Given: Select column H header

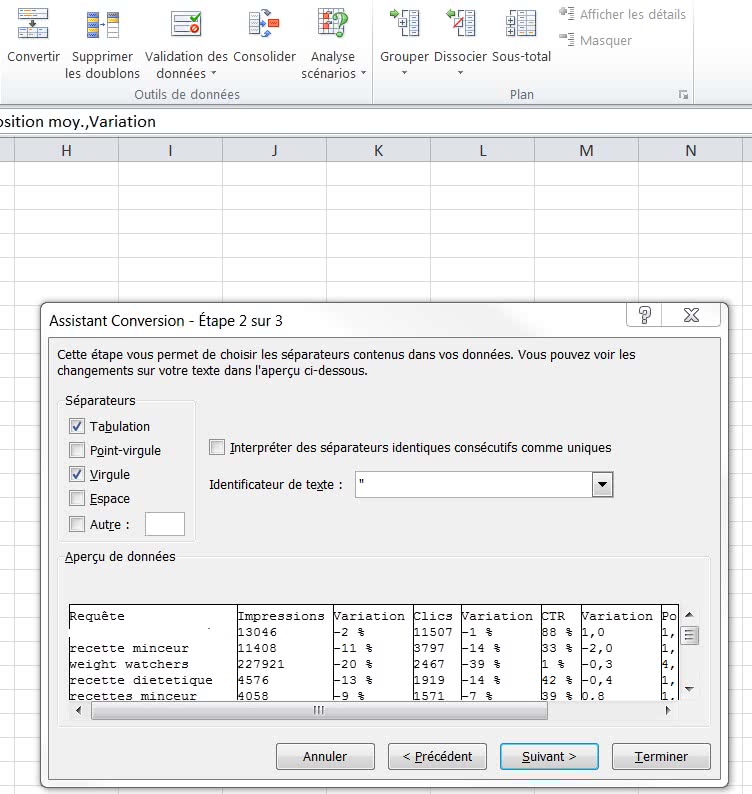Looking at the screenshot, I should (x=66, y=150).
